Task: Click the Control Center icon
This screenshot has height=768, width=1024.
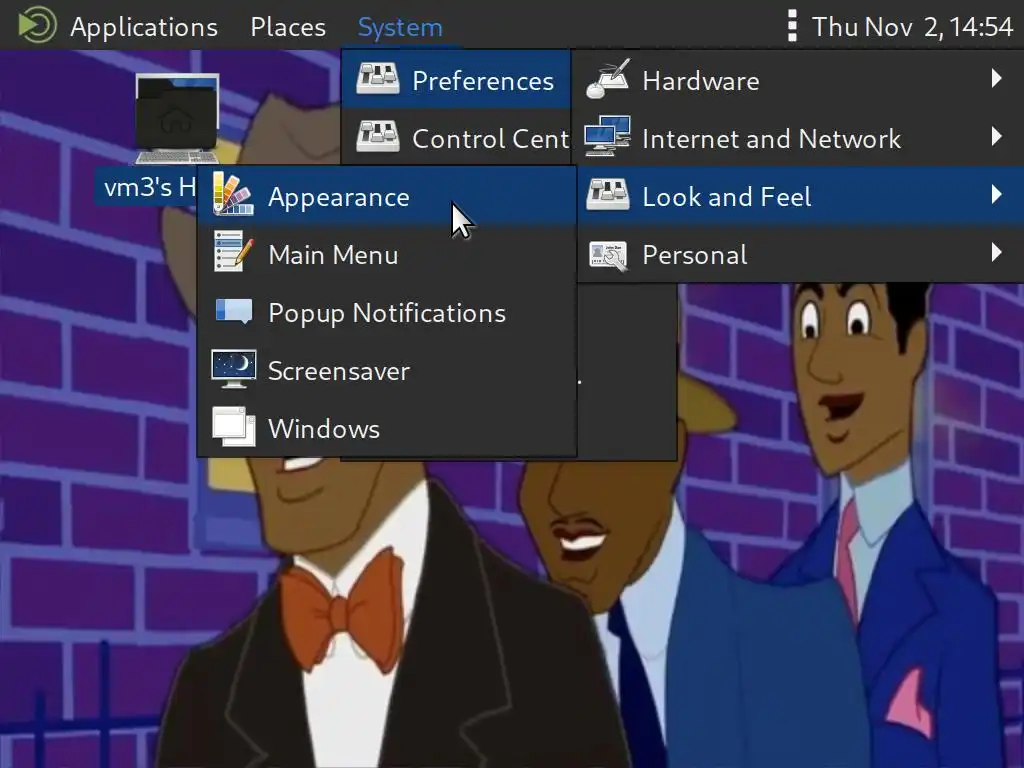Action: click(x=378, y=136)
